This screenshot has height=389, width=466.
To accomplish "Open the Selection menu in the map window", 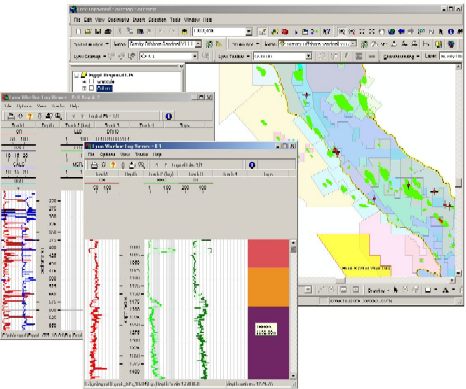I will [x=157, y=20].
